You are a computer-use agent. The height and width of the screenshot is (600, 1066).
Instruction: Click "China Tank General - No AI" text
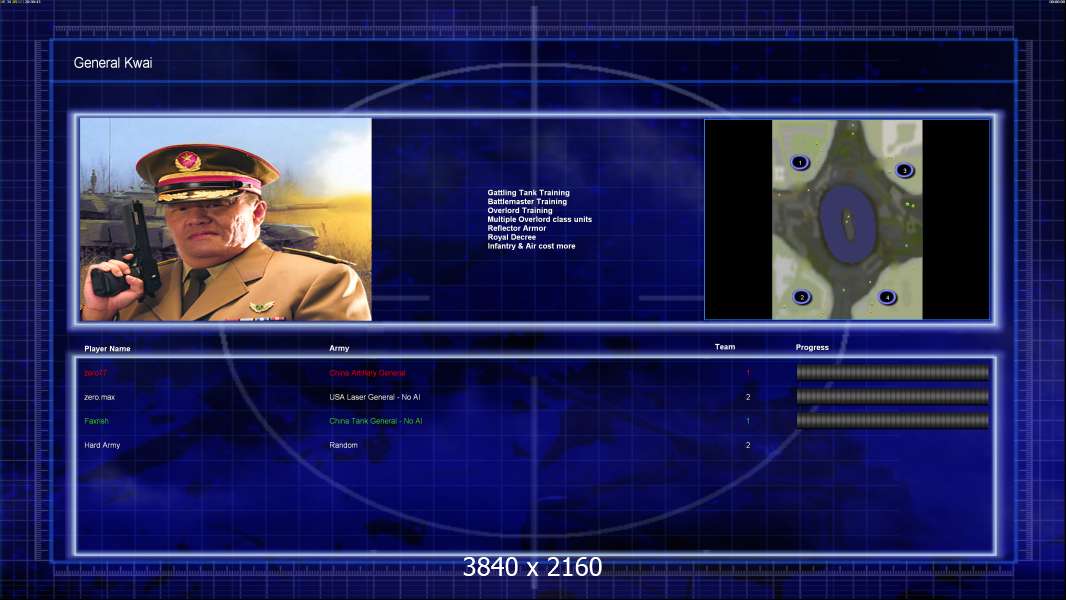[x=375, y=421]
